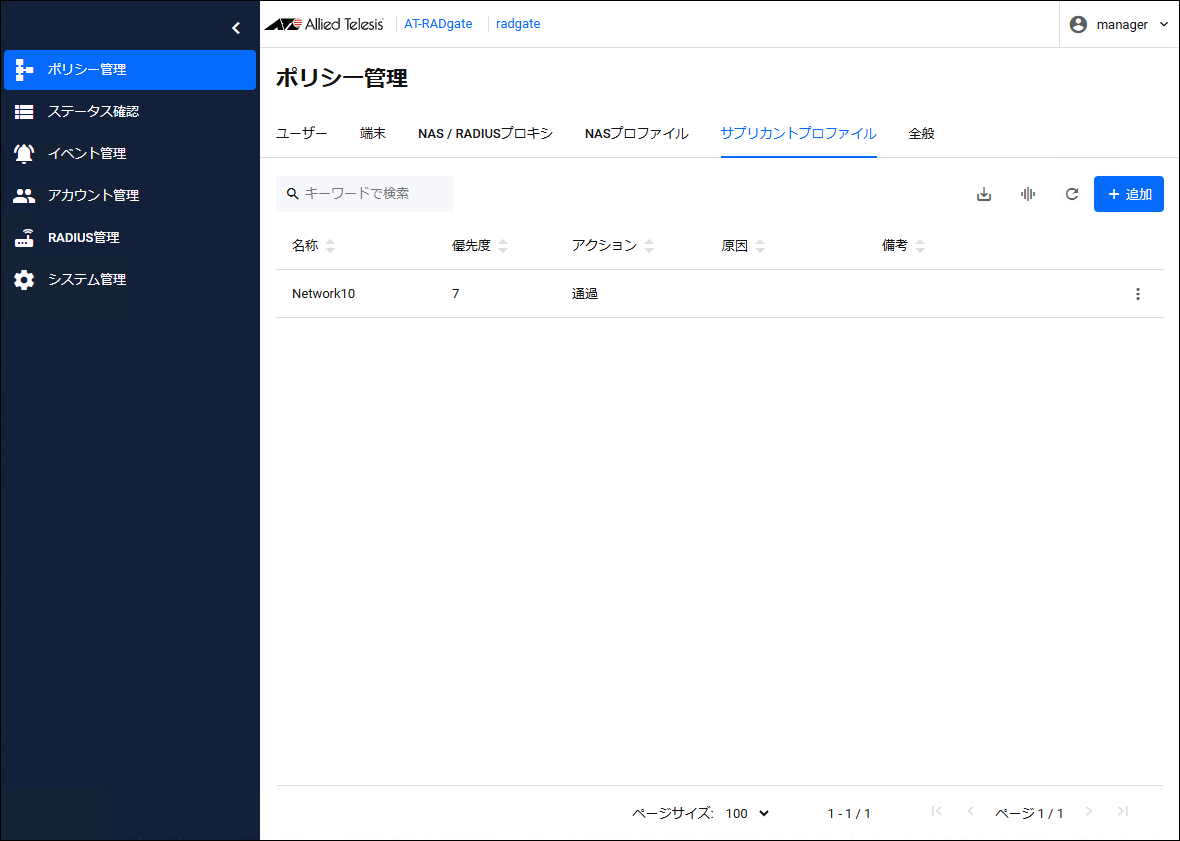The image size is (1180, 841).
Task: Switch to the 端末 tab
Action: (373, 134)
